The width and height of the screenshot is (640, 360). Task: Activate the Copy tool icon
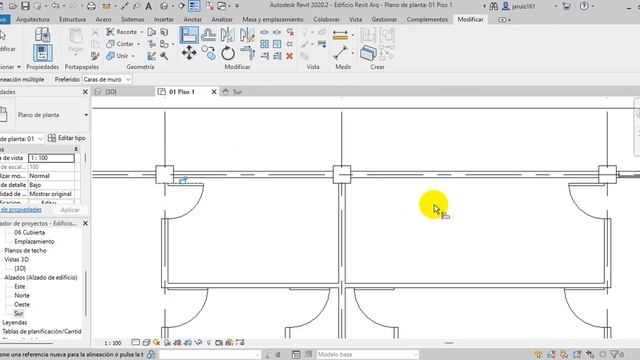point(208,53)
